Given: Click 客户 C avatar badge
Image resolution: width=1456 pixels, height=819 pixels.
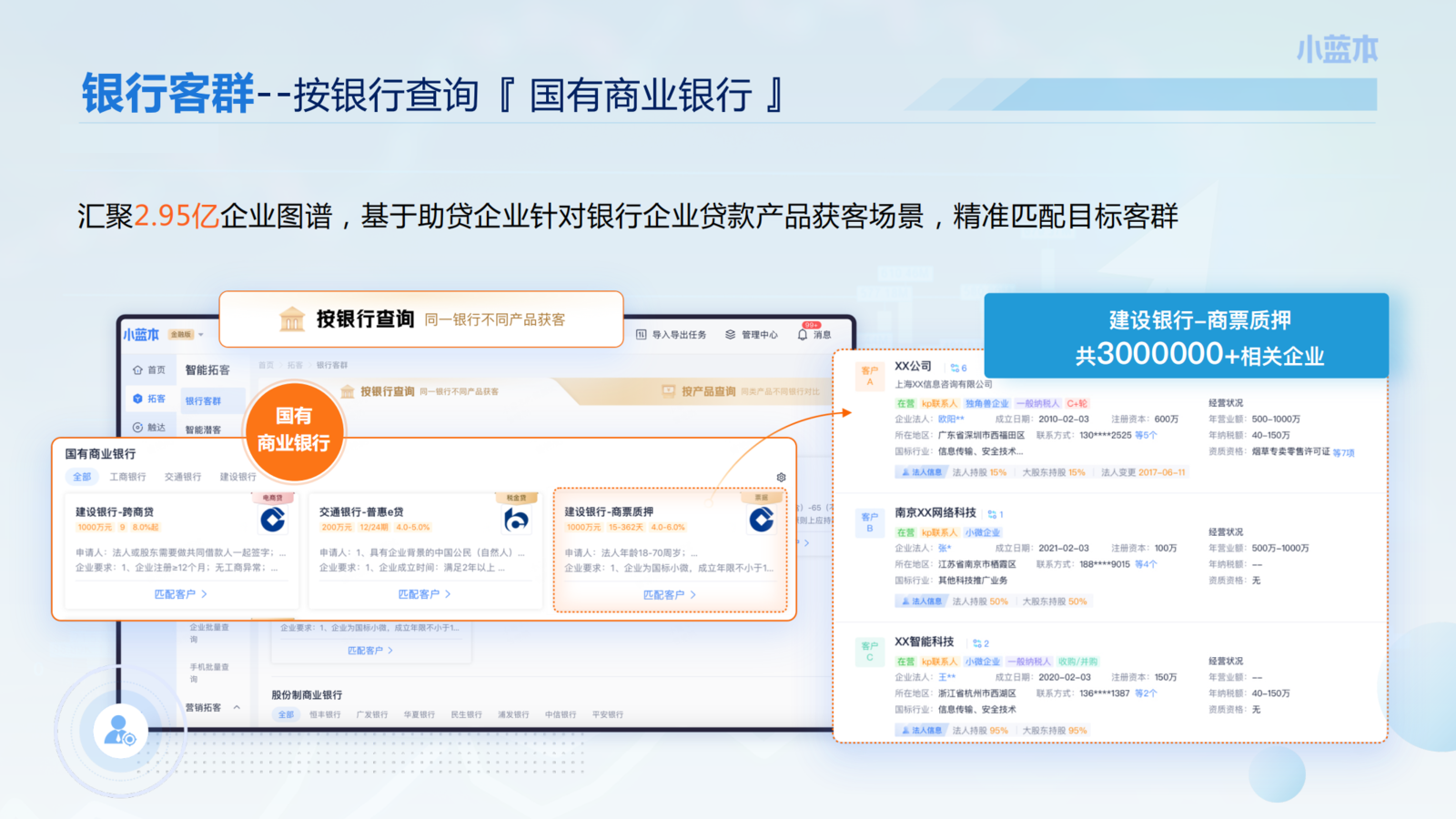Looking at the screenshot, I should point(870,652).
